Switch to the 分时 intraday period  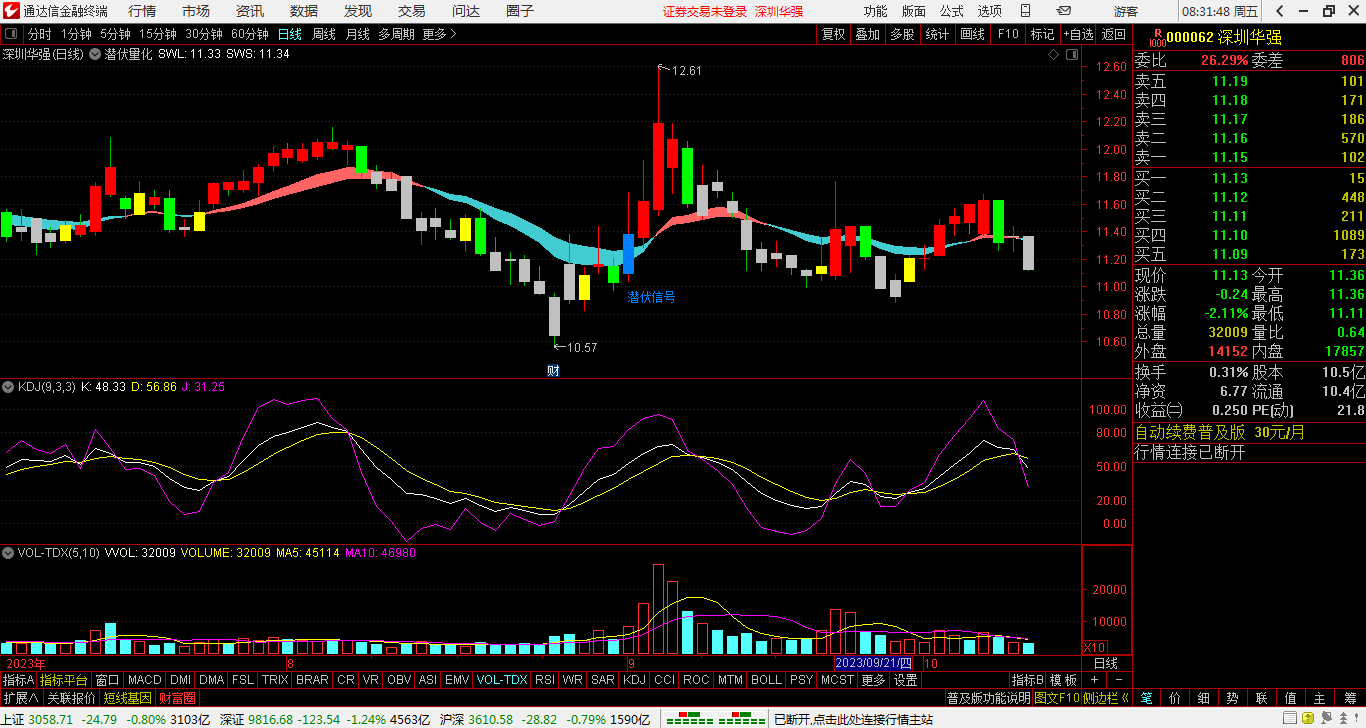[39, 34]
